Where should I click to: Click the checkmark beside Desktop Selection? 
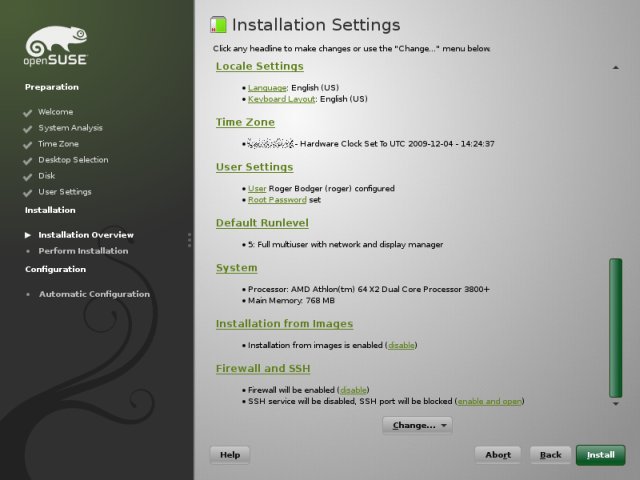point(27,160)
